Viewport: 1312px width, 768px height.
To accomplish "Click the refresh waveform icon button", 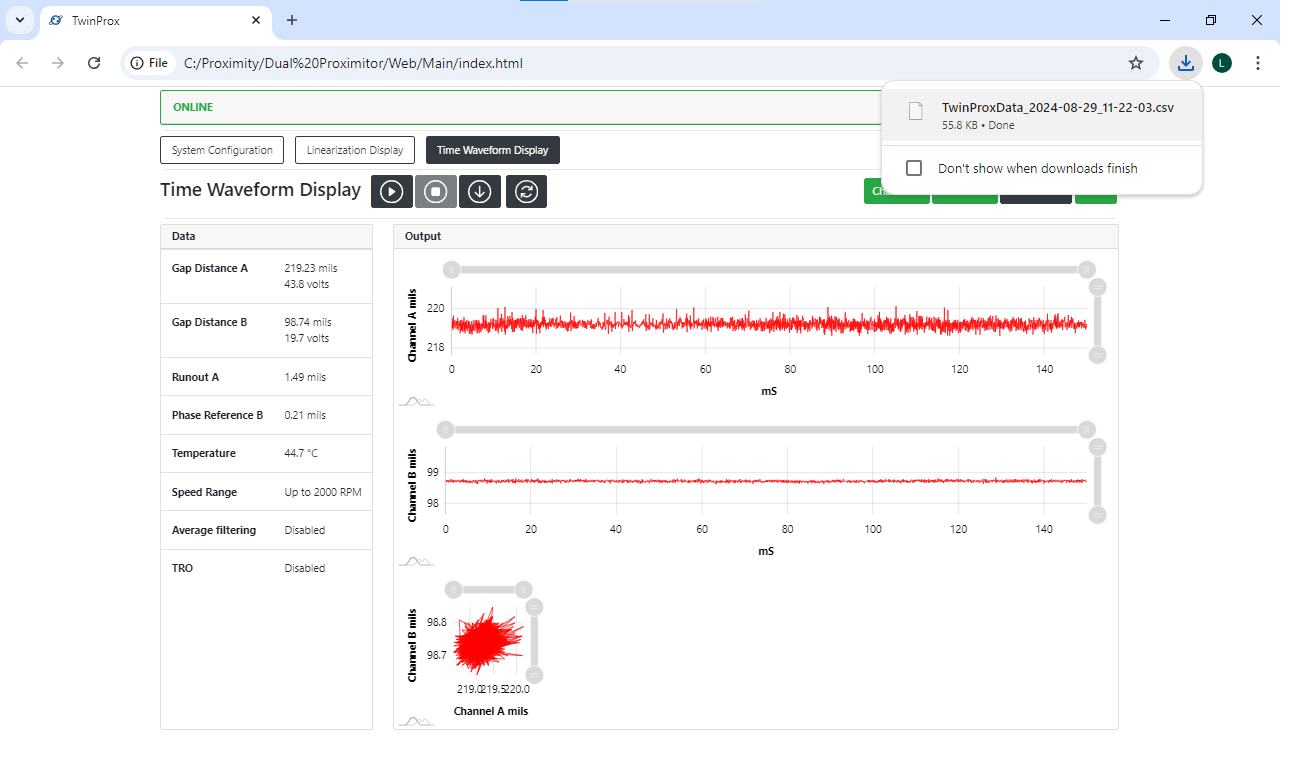I will coord(526,192).
